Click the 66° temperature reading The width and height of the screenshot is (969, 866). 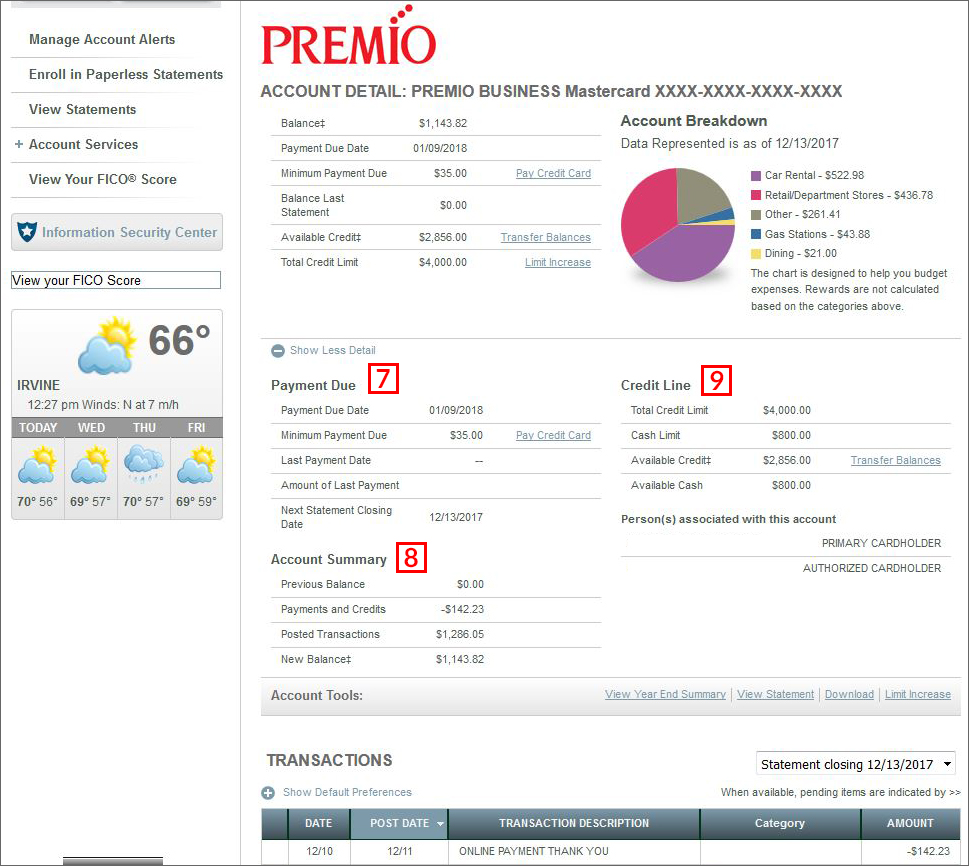point(179,341)
